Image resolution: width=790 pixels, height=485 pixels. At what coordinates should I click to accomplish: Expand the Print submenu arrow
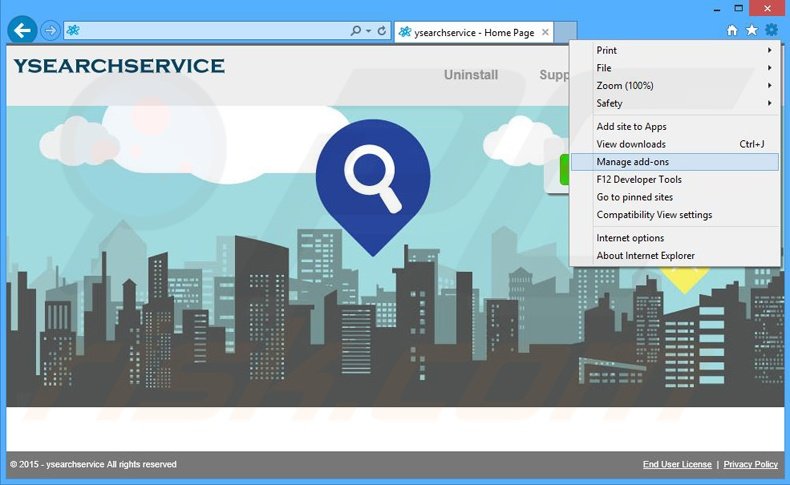(769, 50)
